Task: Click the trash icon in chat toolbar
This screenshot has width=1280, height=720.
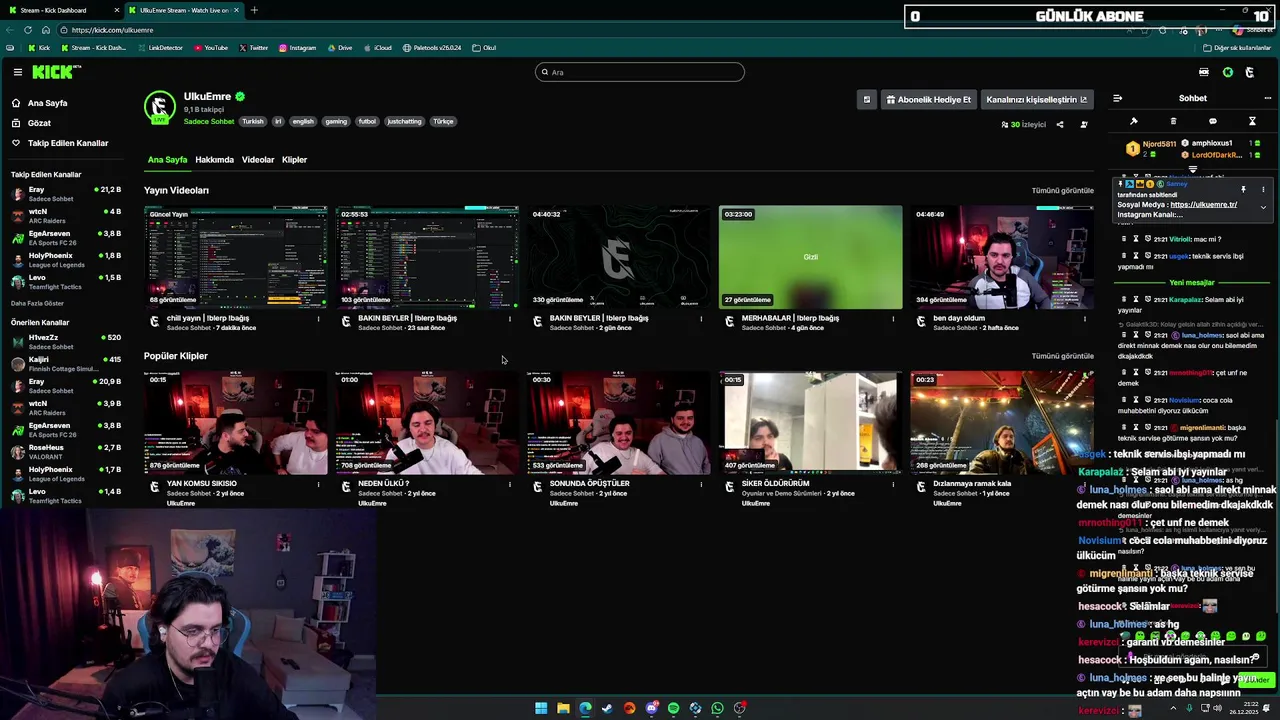Action: click(x=1173, y=121)
